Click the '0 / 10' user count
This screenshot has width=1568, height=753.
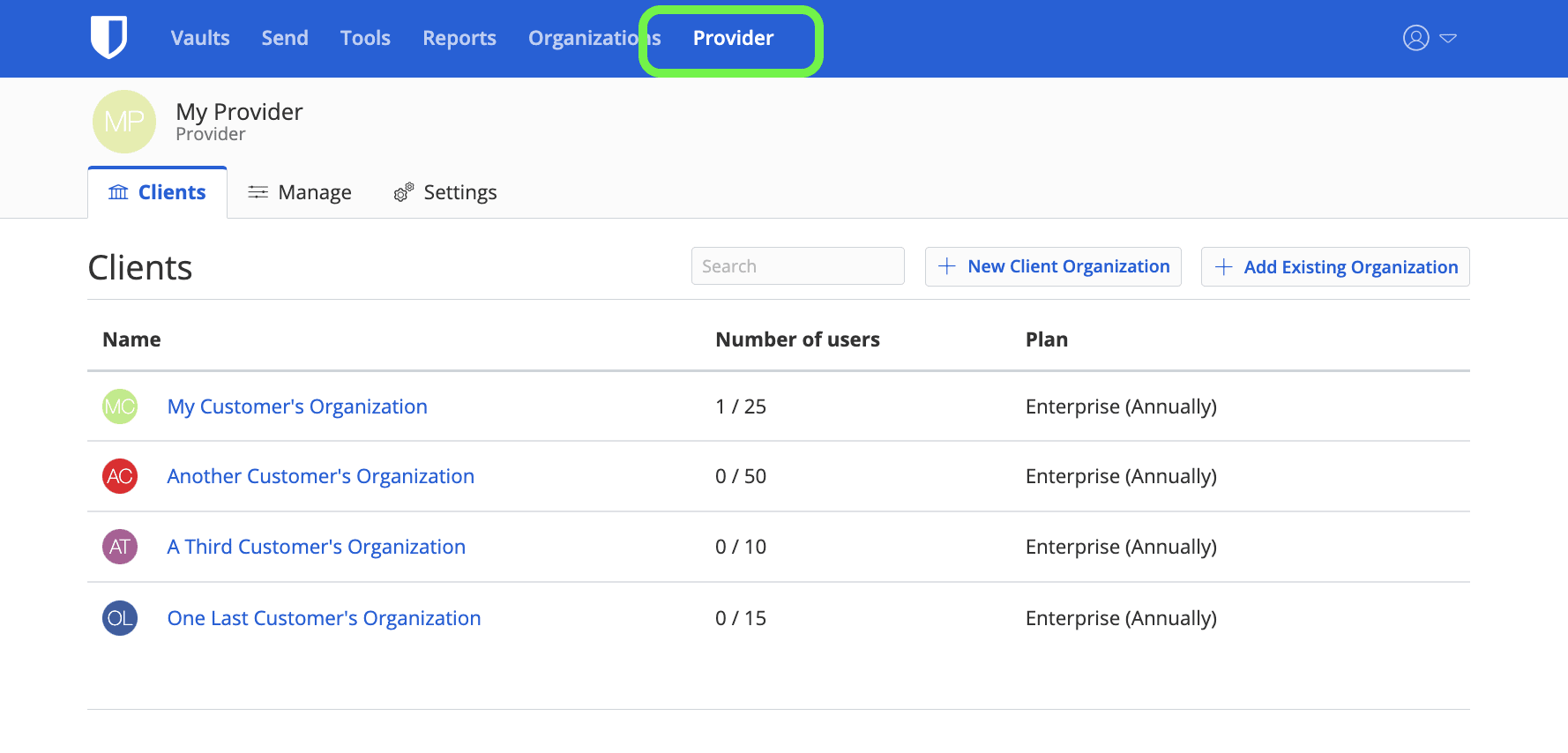point(741,547)
